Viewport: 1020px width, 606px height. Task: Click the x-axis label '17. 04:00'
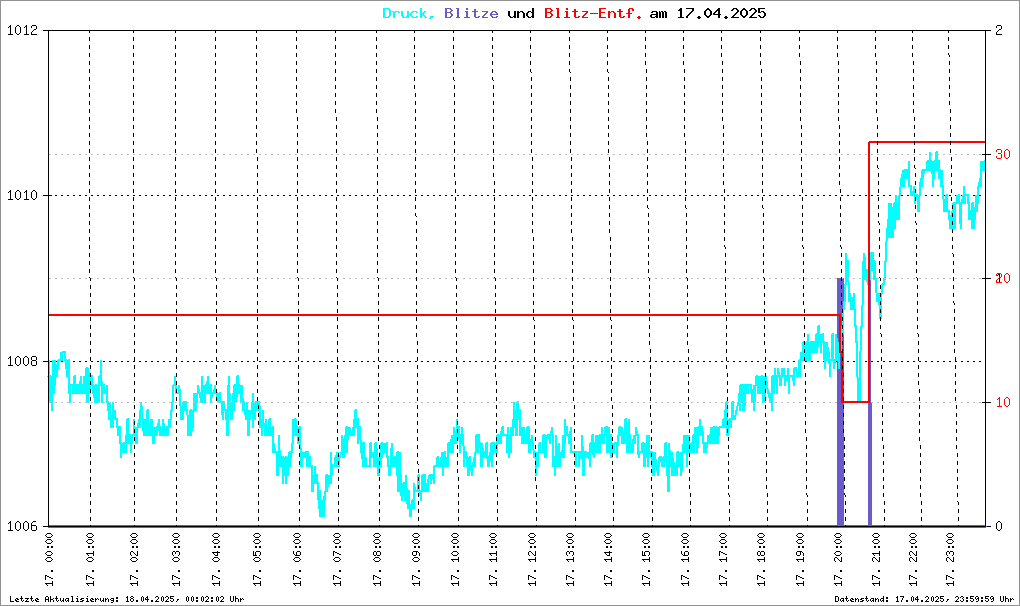point(217,560)
